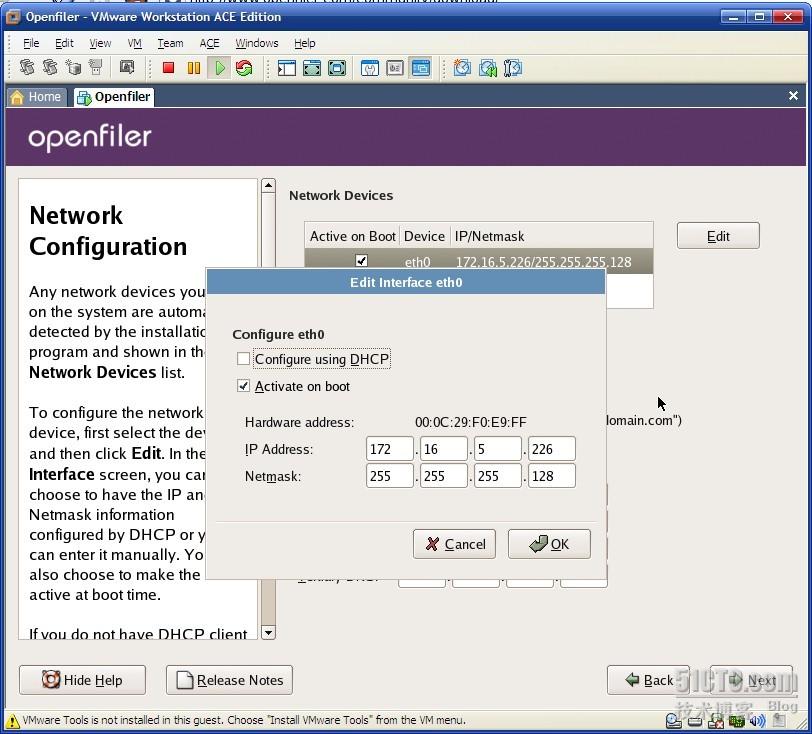Click the new virtual machine icon with sparkle

73,67
